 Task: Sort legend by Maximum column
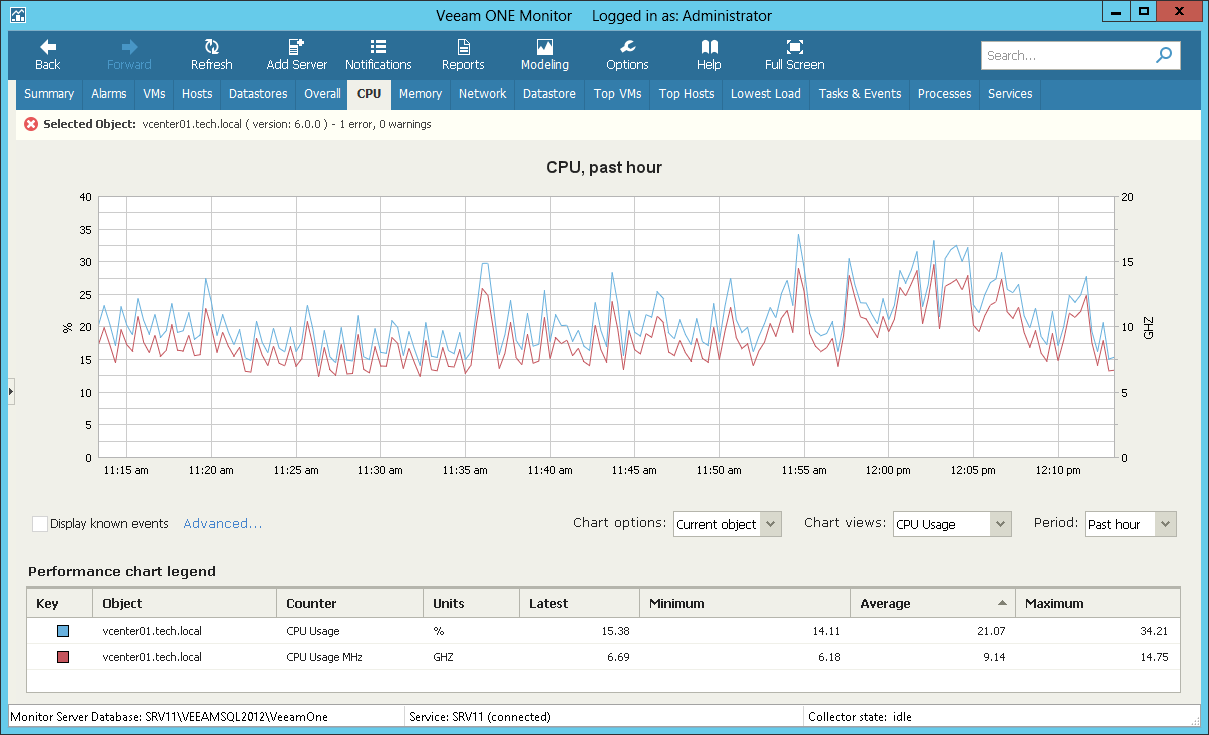pos(1097,603)
